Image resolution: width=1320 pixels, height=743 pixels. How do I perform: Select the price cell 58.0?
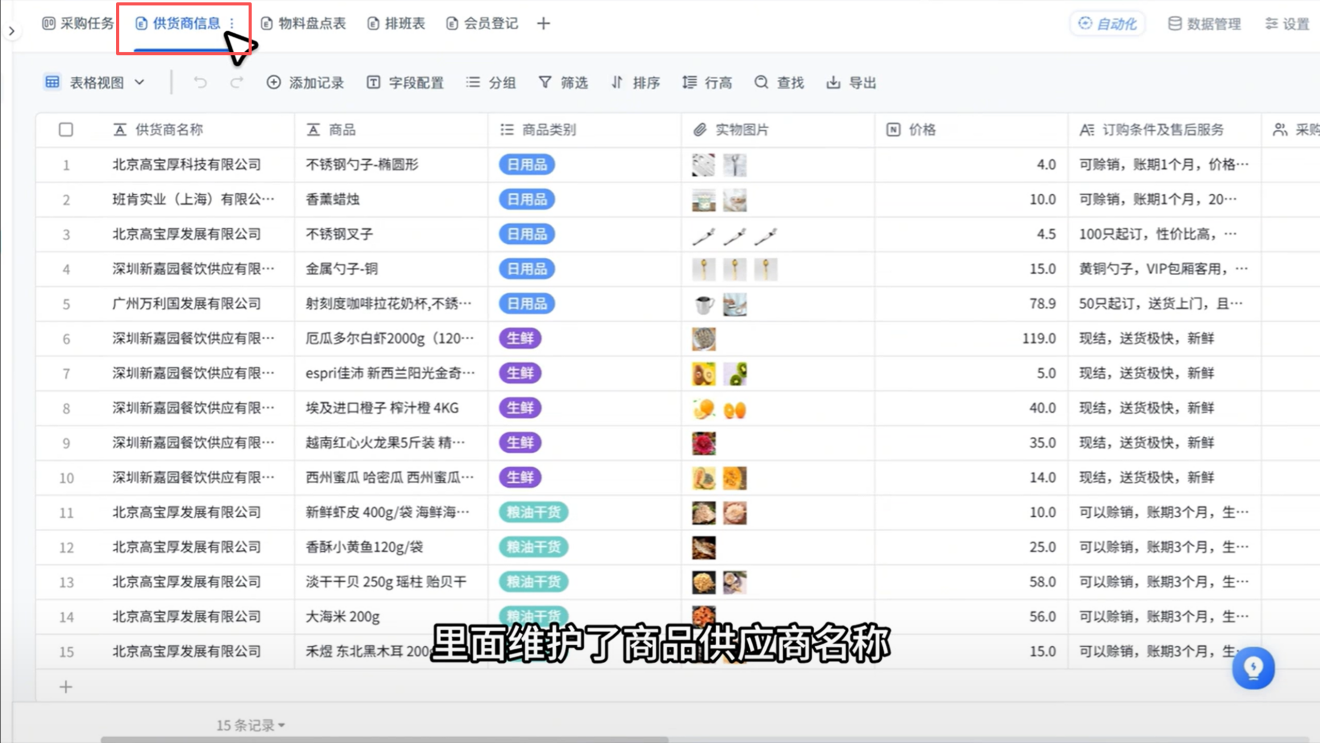tap(971, 581)
